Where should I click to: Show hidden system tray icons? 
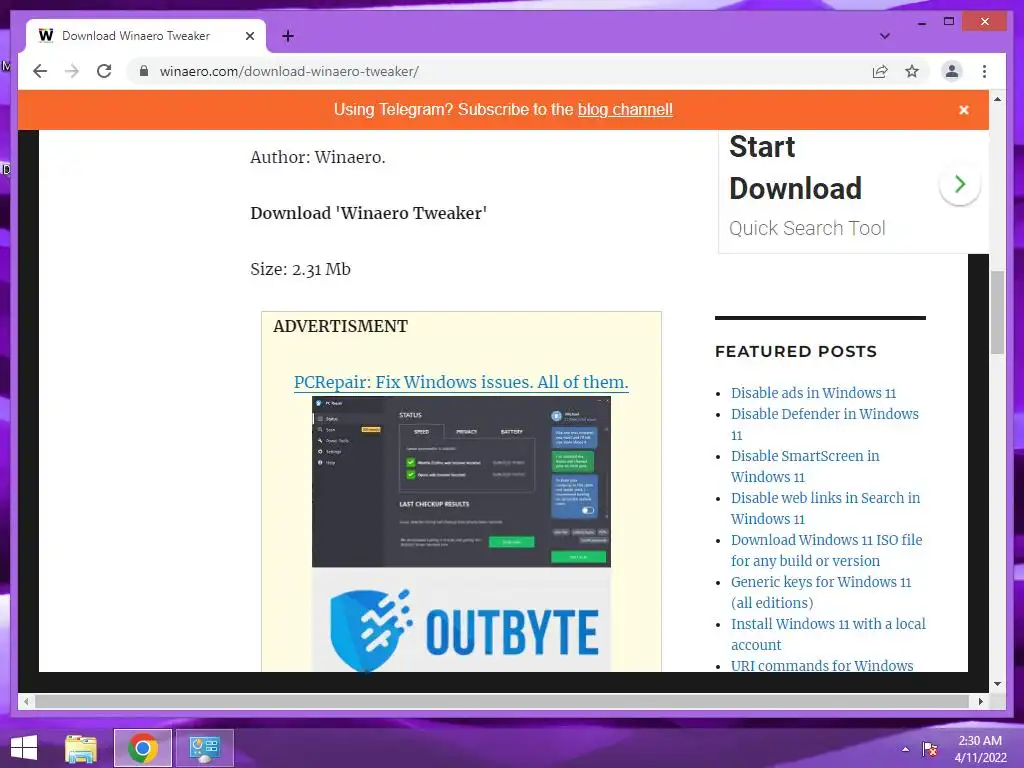pos(905,749)
